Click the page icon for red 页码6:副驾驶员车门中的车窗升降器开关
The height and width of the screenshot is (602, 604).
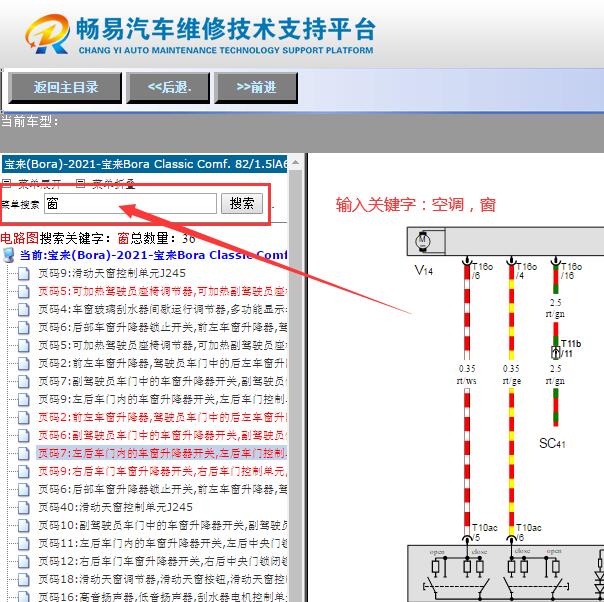[23, 436]
